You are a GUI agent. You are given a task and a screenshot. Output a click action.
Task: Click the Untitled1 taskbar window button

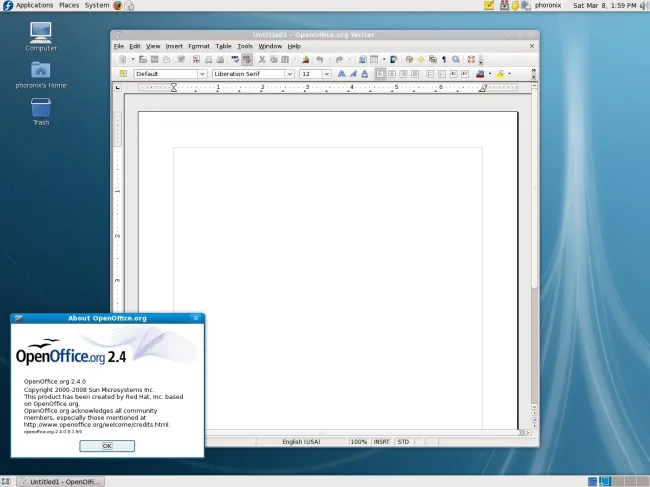point(60,481)
